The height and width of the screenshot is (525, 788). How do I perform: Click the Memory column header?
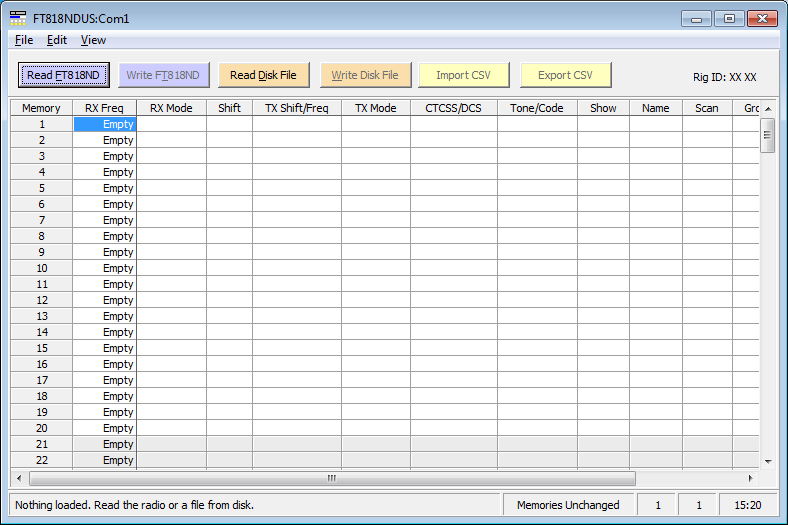[x=41, y=108]
